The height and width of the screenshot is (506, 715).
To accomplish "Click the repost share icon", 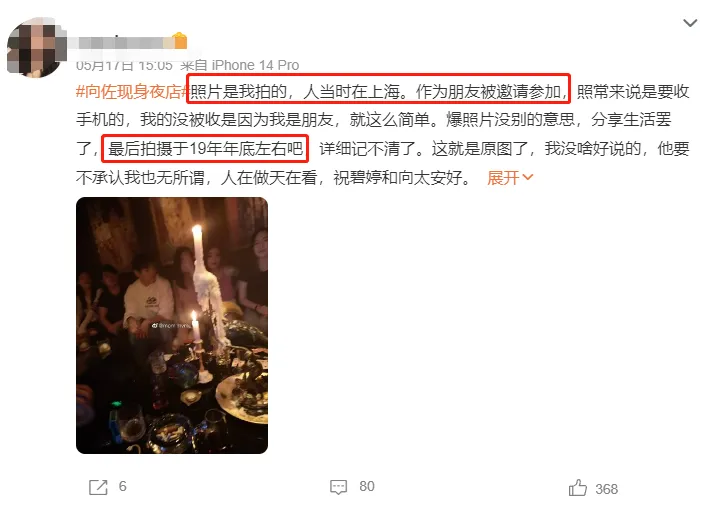I will 98,487.
